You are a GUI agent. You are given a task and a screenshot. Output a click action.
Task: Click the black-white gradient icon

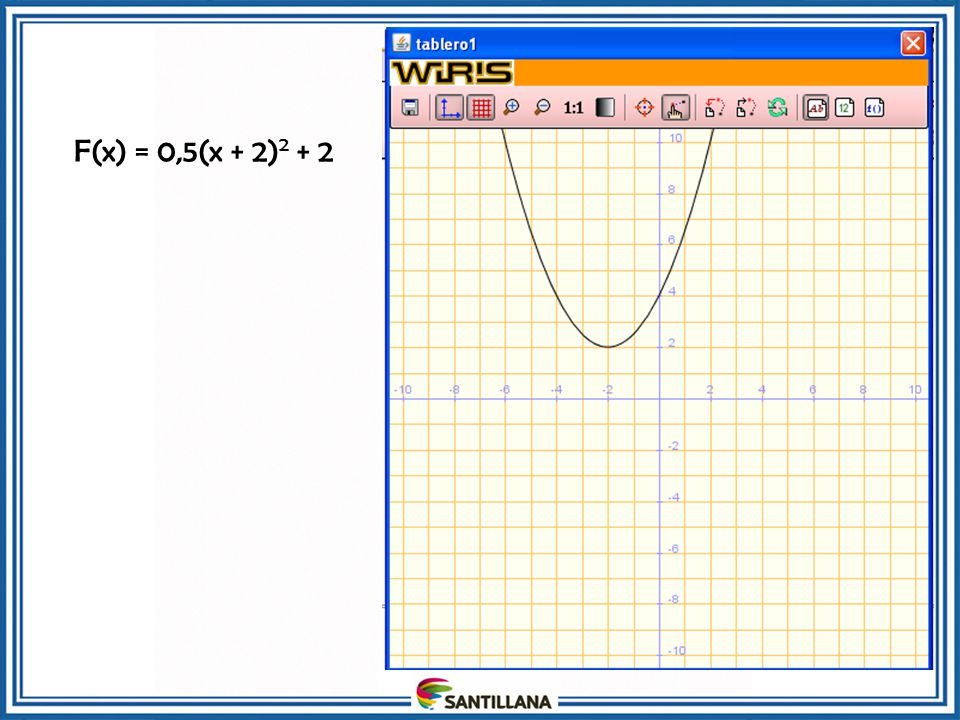tap(605, 108)
